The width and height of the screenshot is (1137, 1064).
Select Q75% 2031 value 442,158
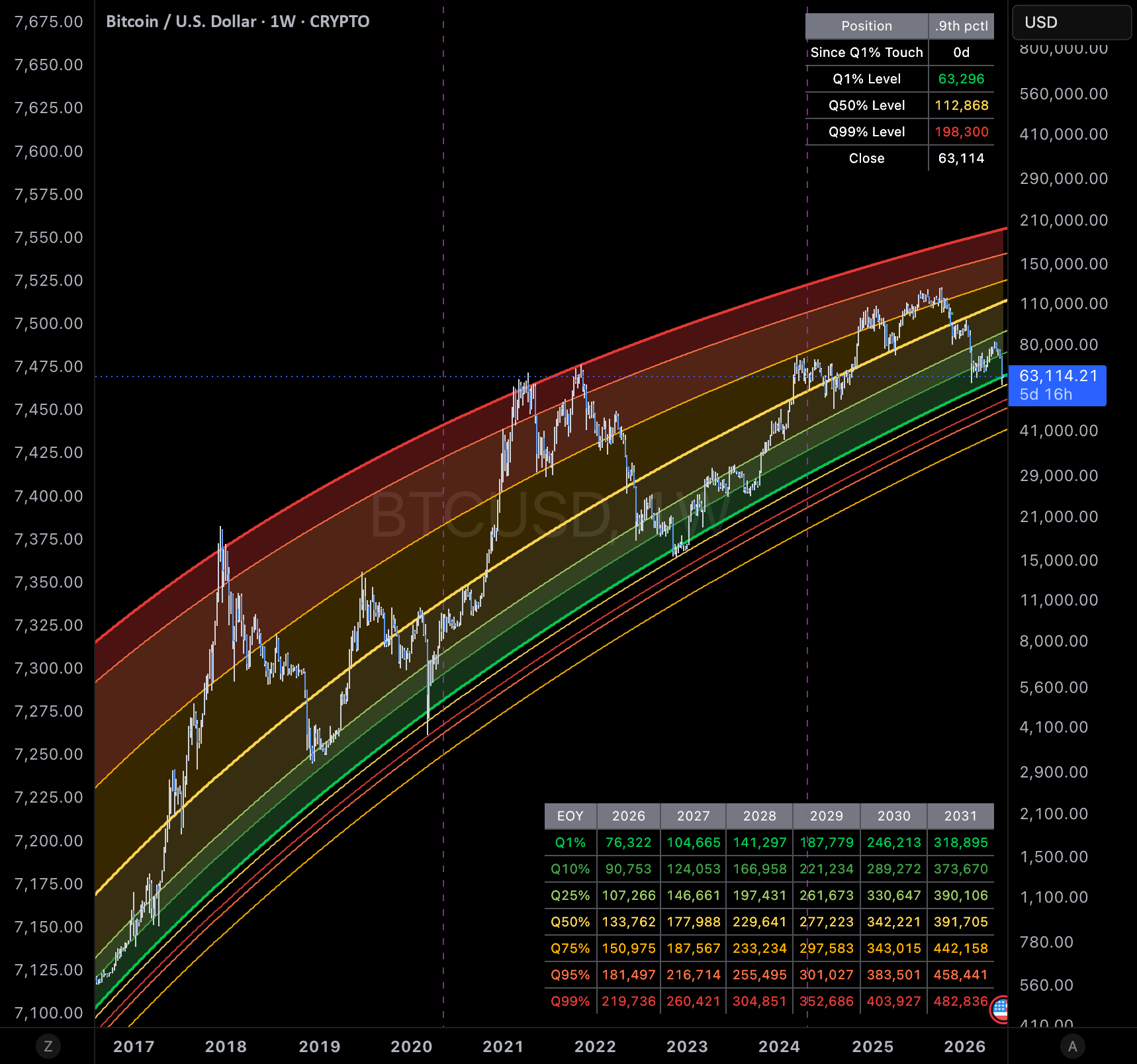pos(960,948)
